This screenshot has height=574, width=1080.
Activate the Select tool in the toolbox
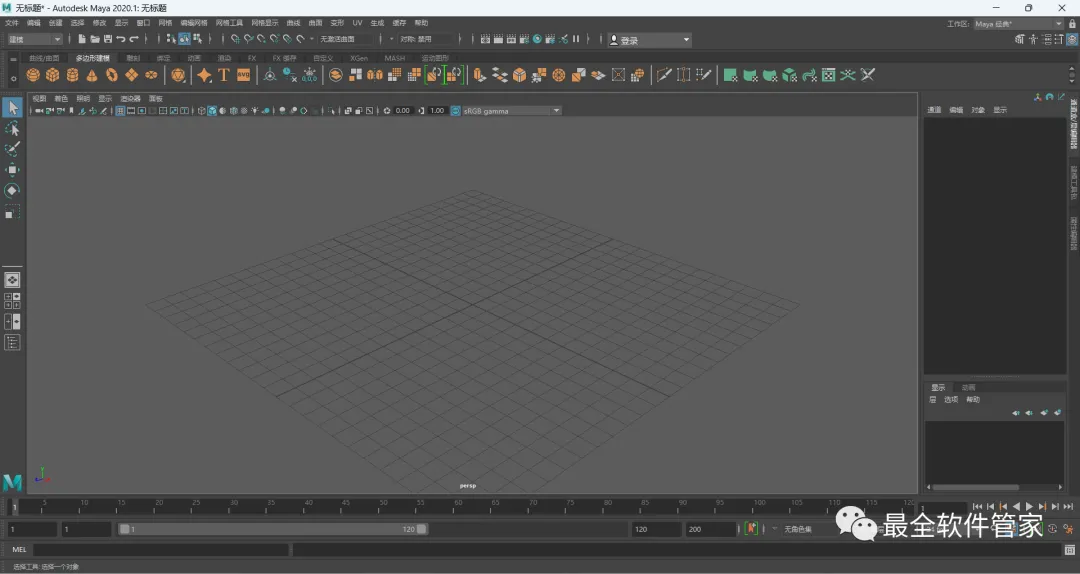pos(12,108)
